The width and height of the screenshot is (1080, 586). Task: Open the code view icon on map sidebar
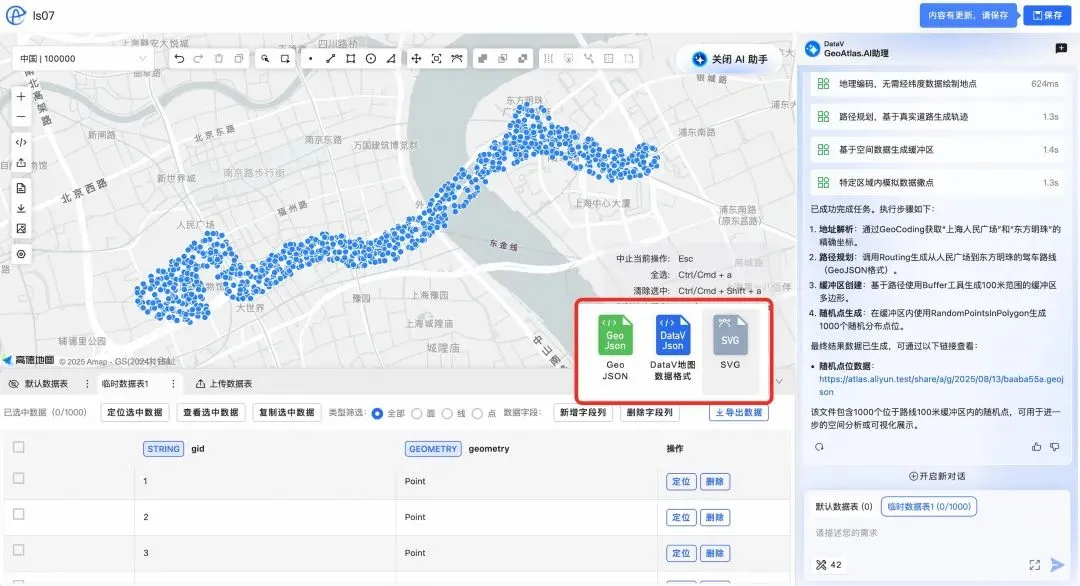click(21, 143)
